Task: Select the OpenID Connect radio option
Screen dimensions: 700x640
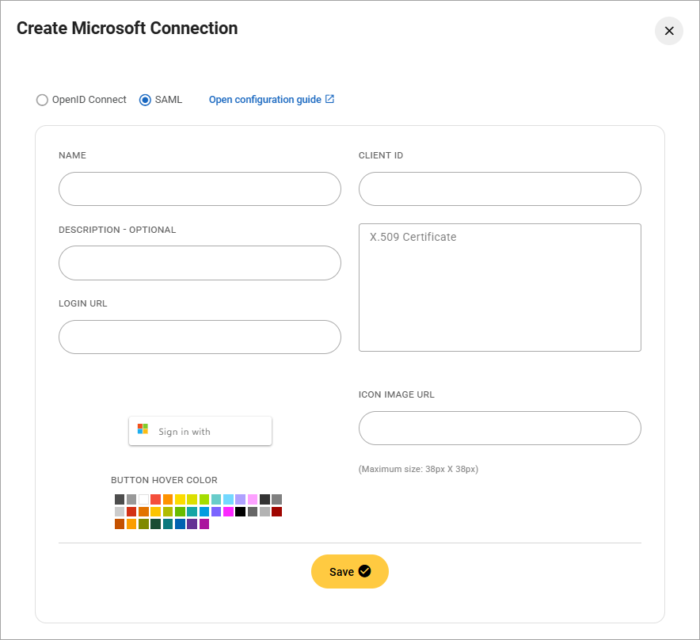Action: coord(42,100)
